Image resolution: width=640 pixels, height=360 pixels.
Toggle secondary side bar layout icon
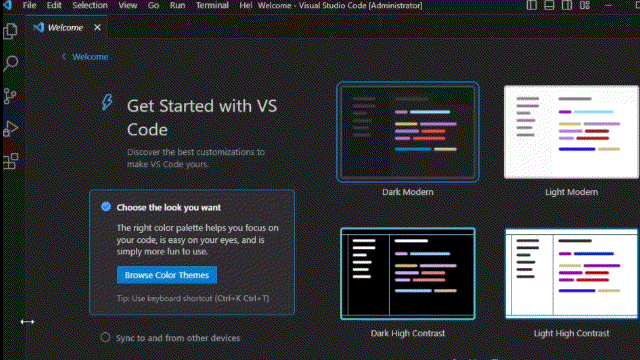tap(567, 5)
